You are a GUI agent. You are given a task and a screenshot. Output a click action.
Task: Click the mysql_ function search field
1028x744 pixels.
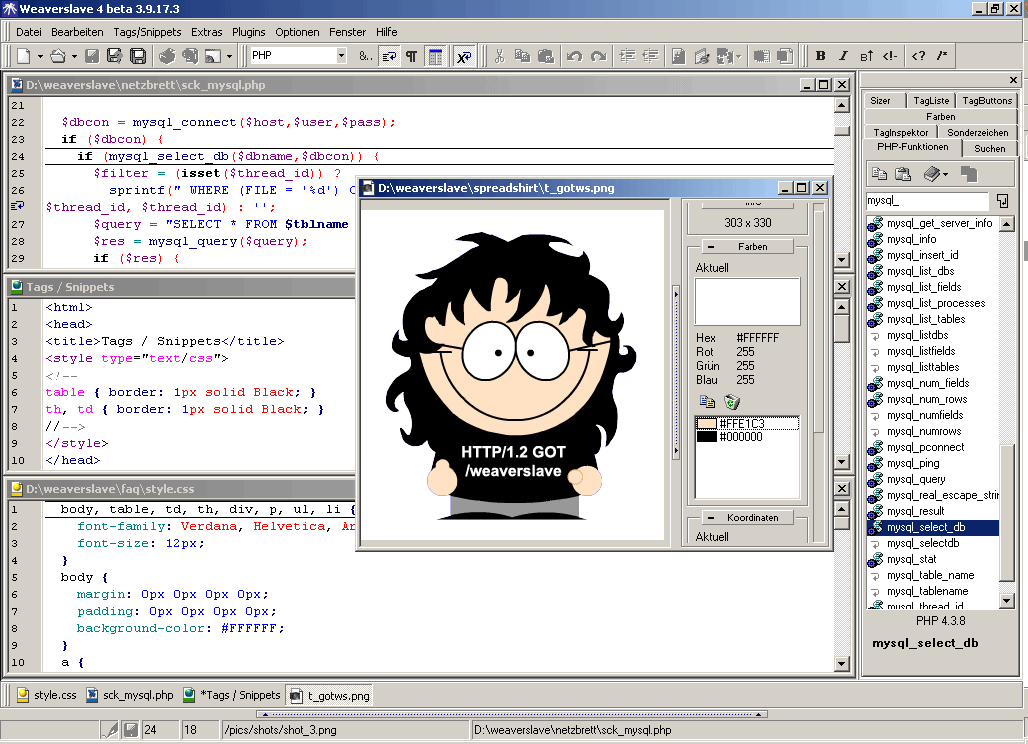pyautogui.click(x=925, y=201)
